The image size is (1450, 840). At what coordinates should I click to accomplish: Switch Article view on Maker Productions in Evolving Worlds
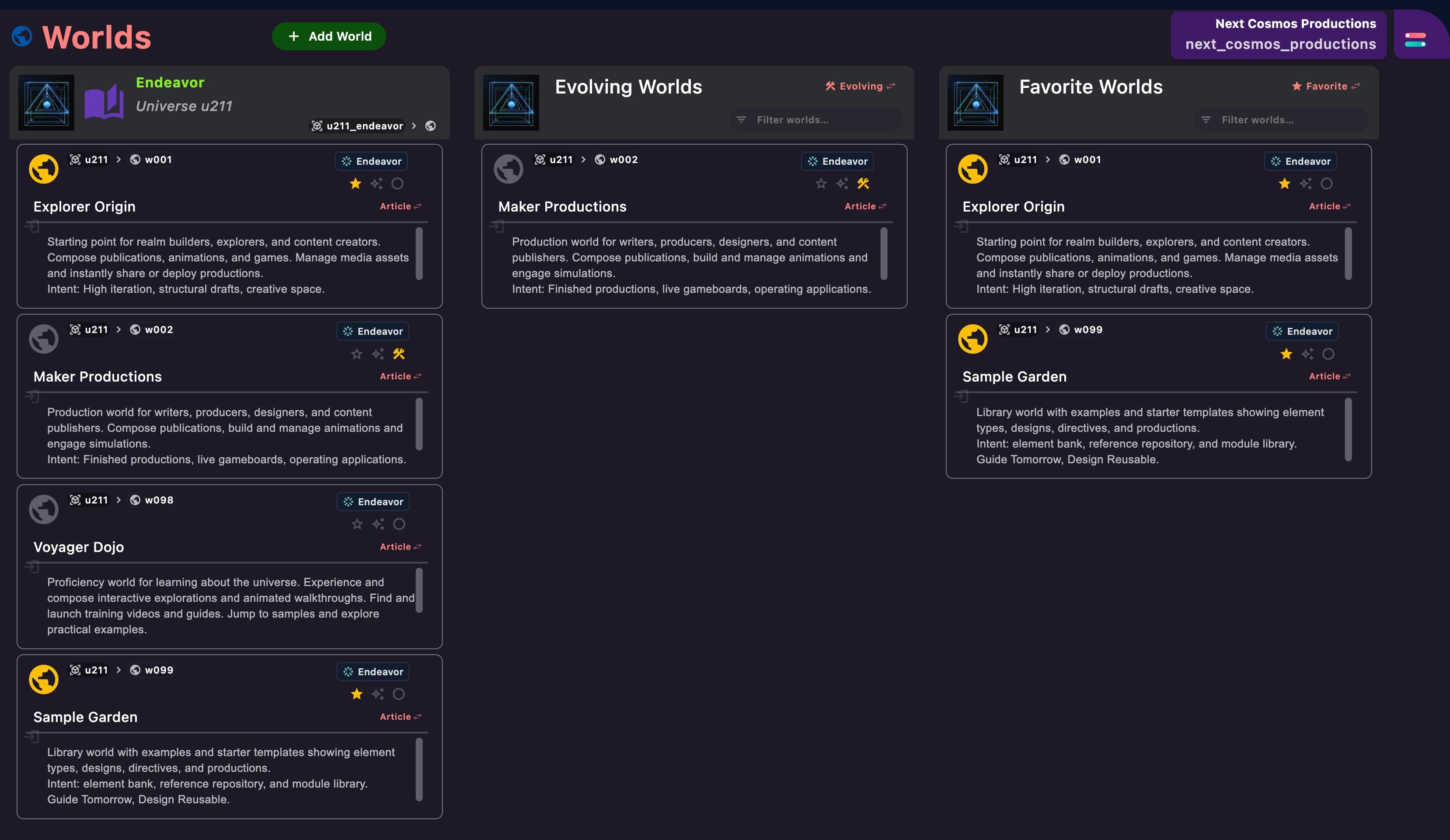[865, 206]
